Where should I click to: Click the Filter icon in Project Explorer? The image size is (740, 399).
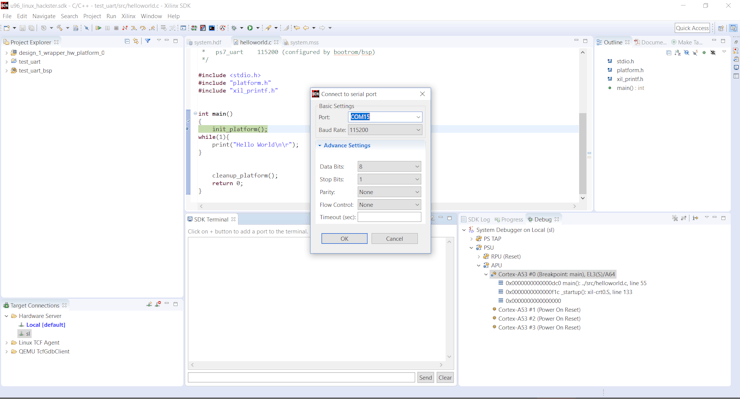tap(148, 41)
